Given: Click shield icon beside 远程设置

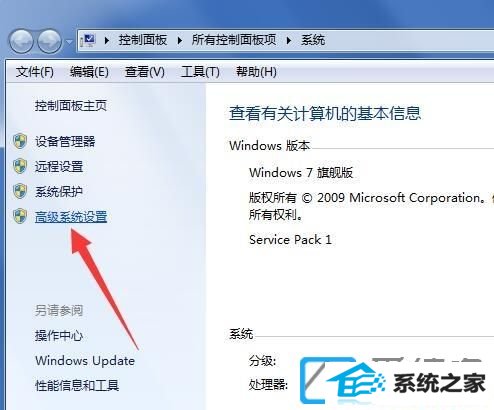Looking at the screenshot, I should 20,166.
